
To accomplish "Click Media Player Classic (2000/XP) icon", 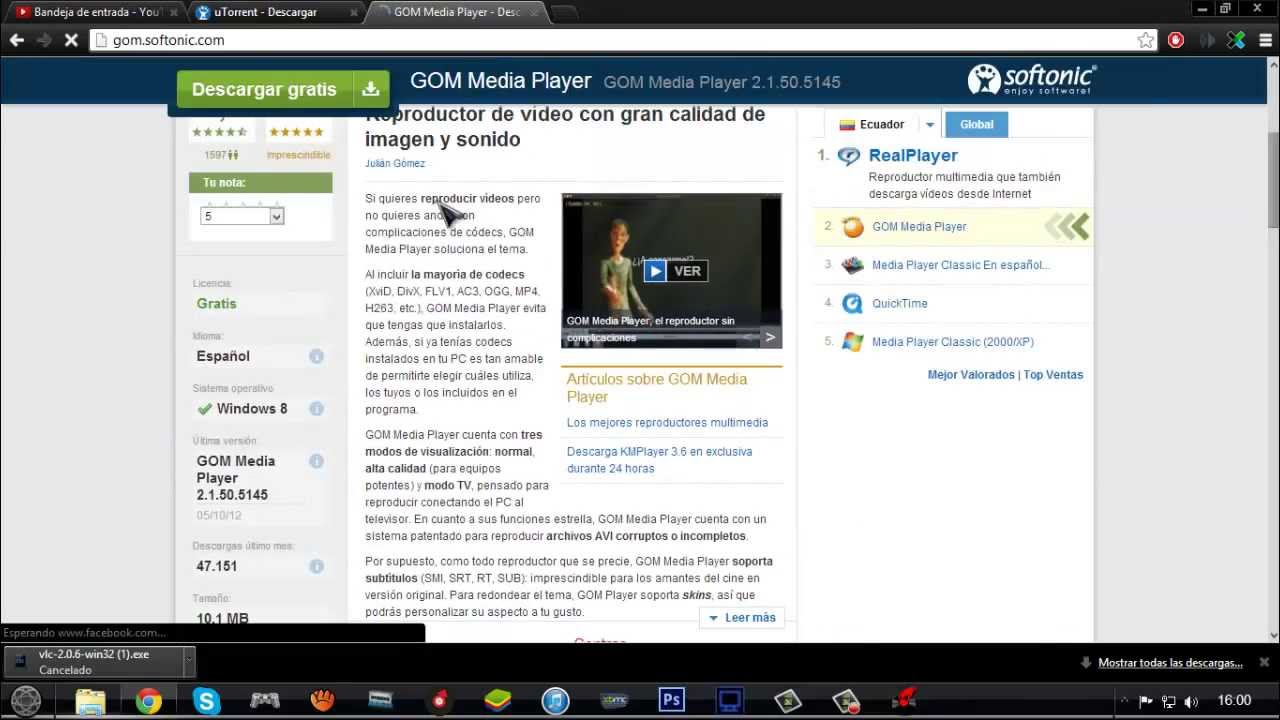I will coord(852,342).
